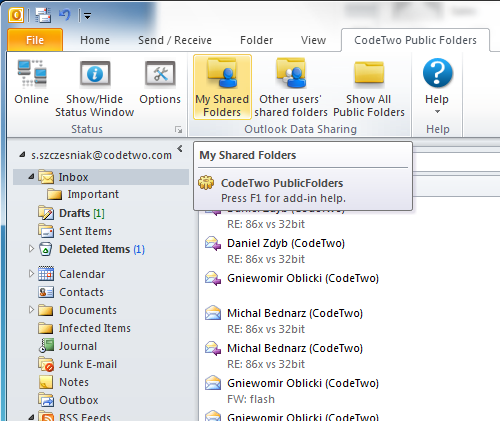Select the account s.szczesniak@codetwo.com
500x421 pixels.
tap(101, 155)
